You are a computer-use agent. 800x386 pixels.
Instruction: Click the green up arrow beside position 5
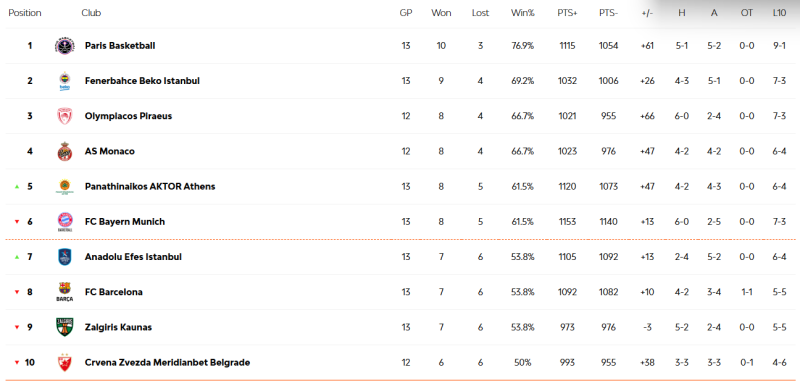(17, 187)
